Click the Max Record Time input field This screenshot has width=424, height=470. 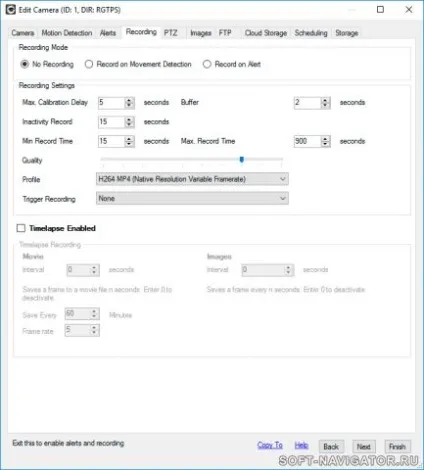click(x=307, y=141)
